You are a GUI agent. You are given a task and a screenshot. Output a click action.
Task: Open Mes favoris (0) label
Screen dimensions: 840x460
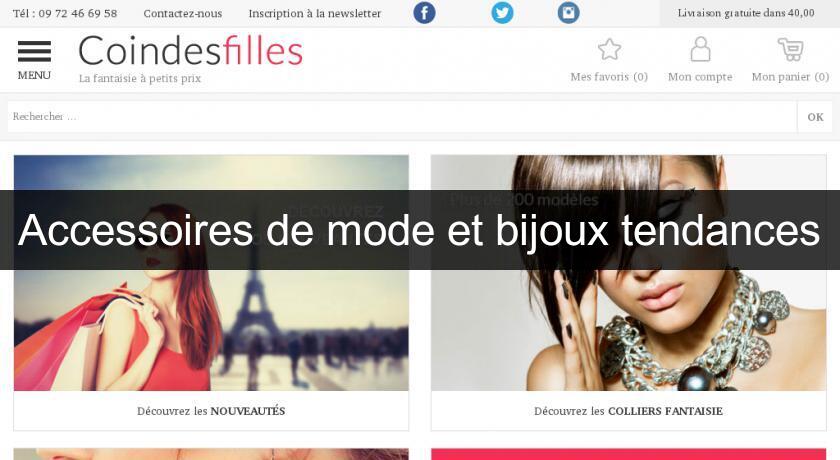pos(609,77)
